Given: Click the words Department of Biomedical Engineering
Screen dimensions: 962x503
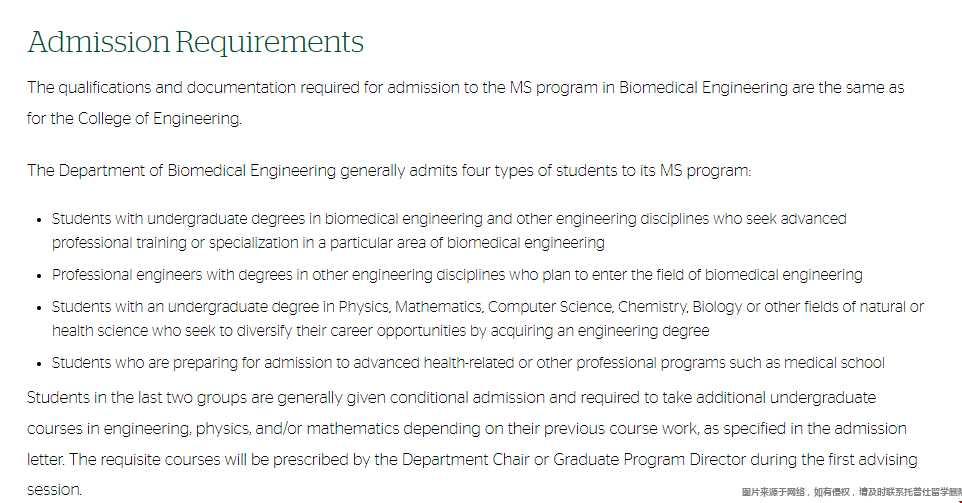Looking at the screenshot, I should pos(197,171).
